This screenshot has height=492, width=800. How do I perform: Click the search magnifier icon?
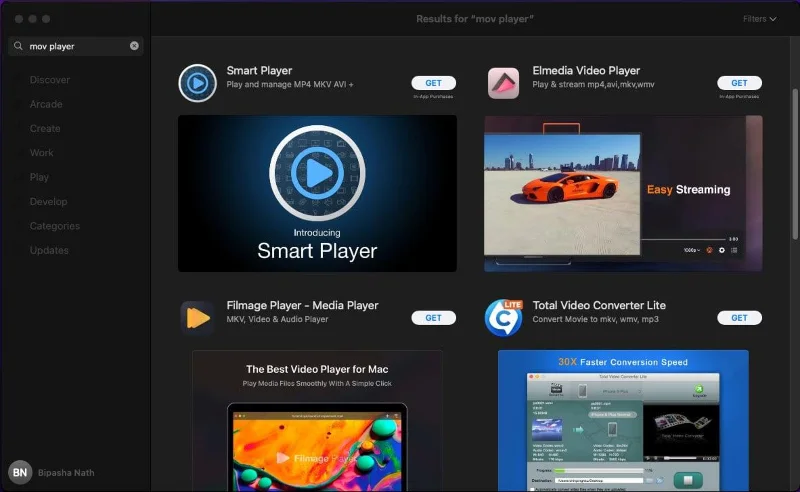click(18, 46)
